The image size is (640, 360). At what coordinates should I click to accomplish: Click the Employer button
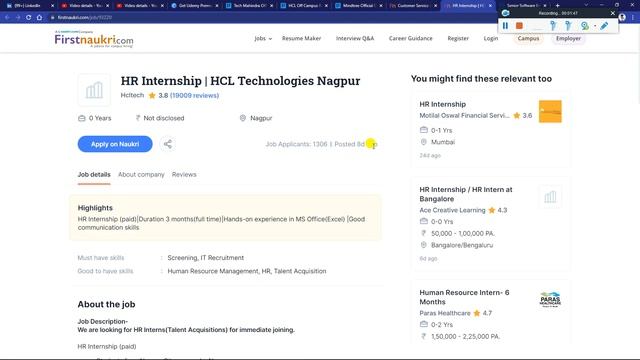pos(568,38)
